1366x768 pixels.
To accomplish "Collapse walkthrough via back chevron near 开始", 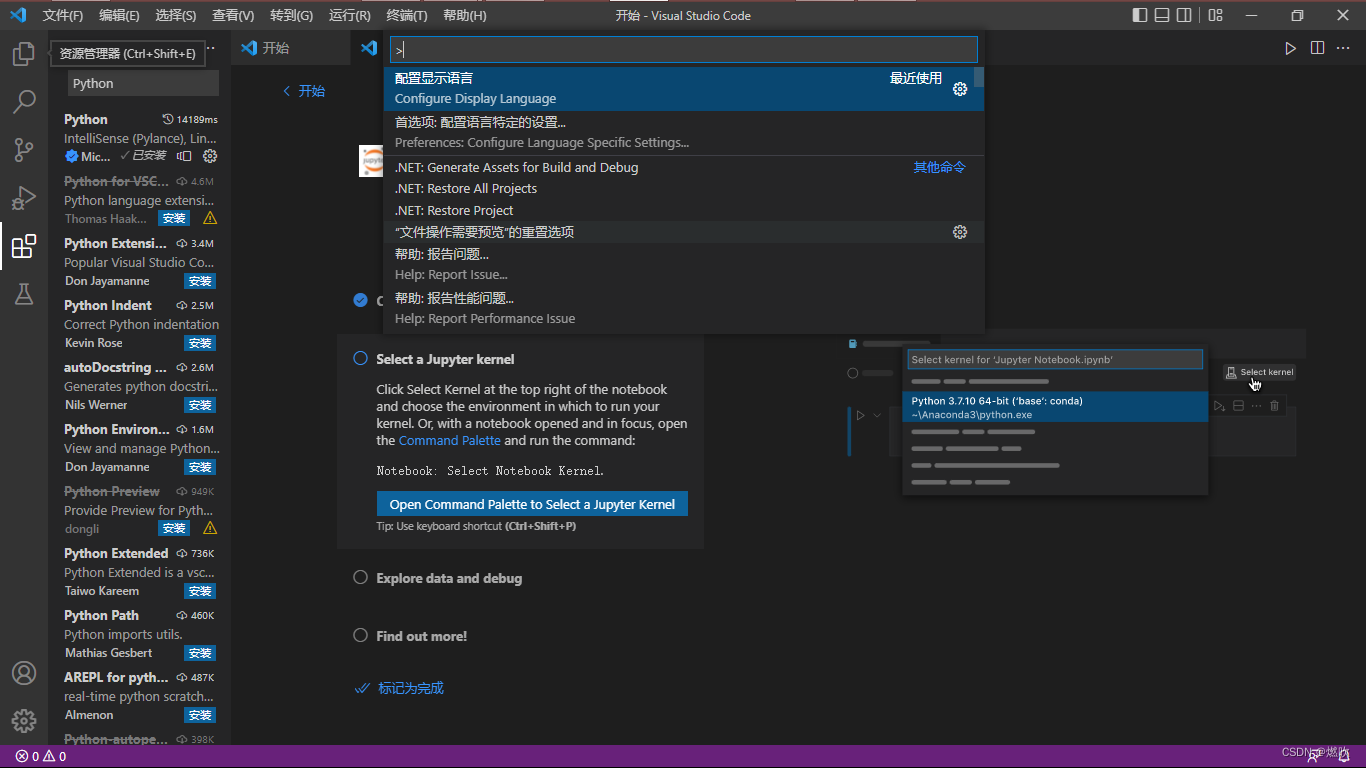I will click(287, 90).
